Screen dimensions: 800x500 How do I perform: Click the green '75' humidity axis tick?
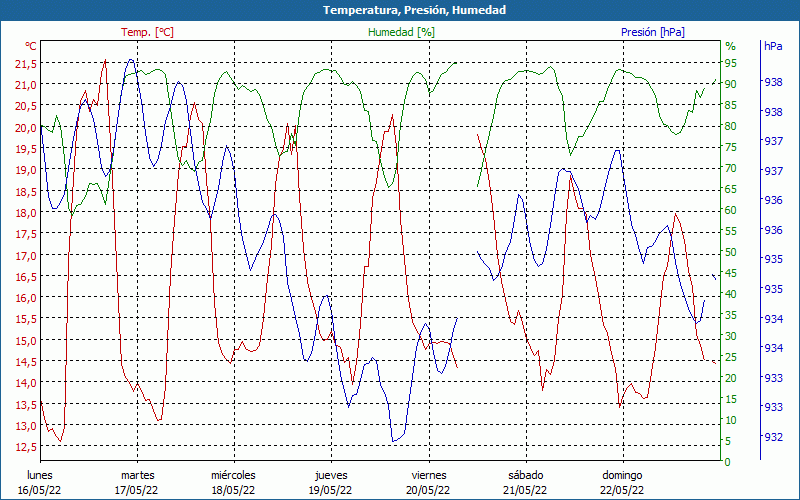pyautogui.click(x=731, y=147)
